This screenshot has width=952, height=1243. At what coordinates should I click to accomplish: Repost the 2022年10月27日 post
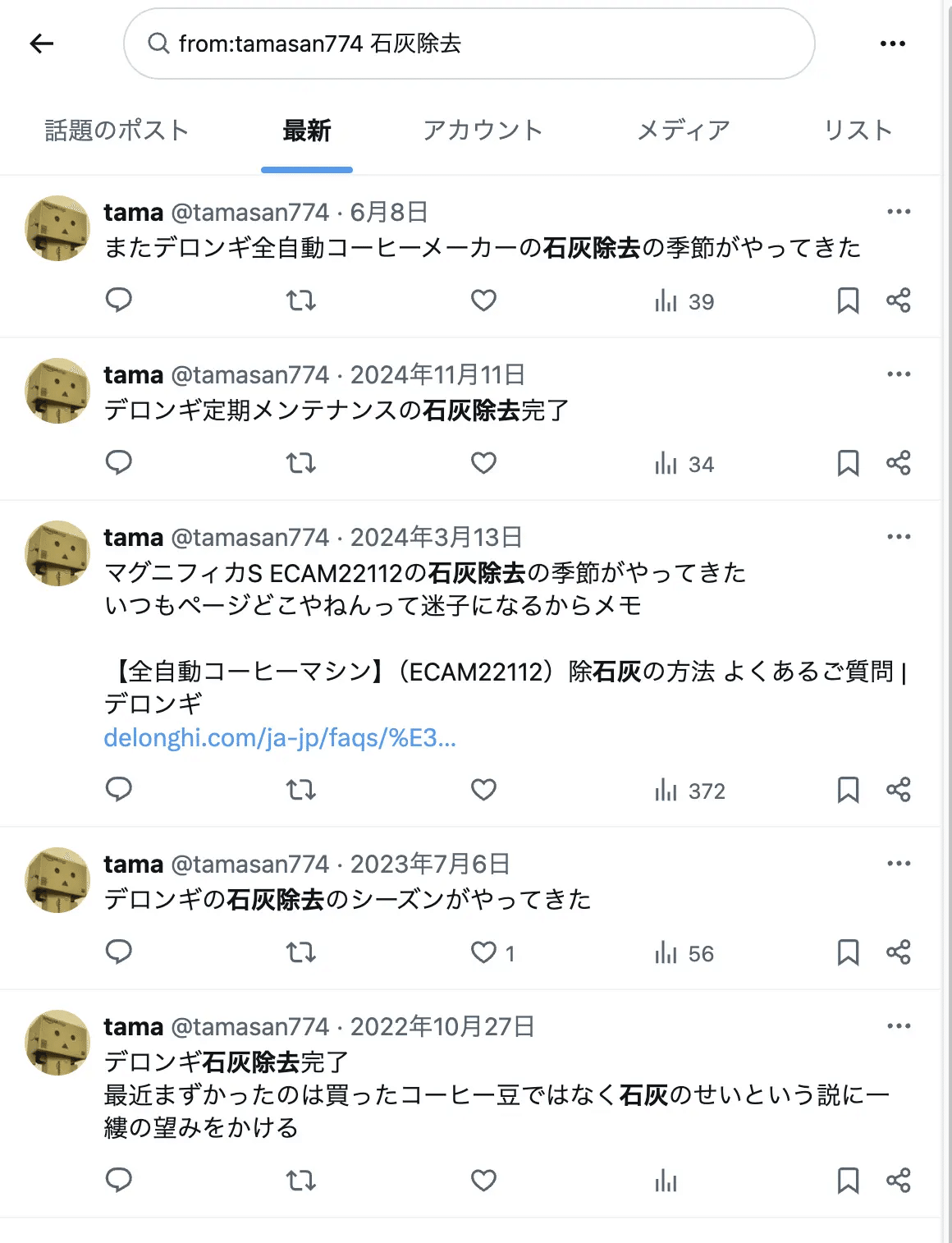tap(300, 1181)
